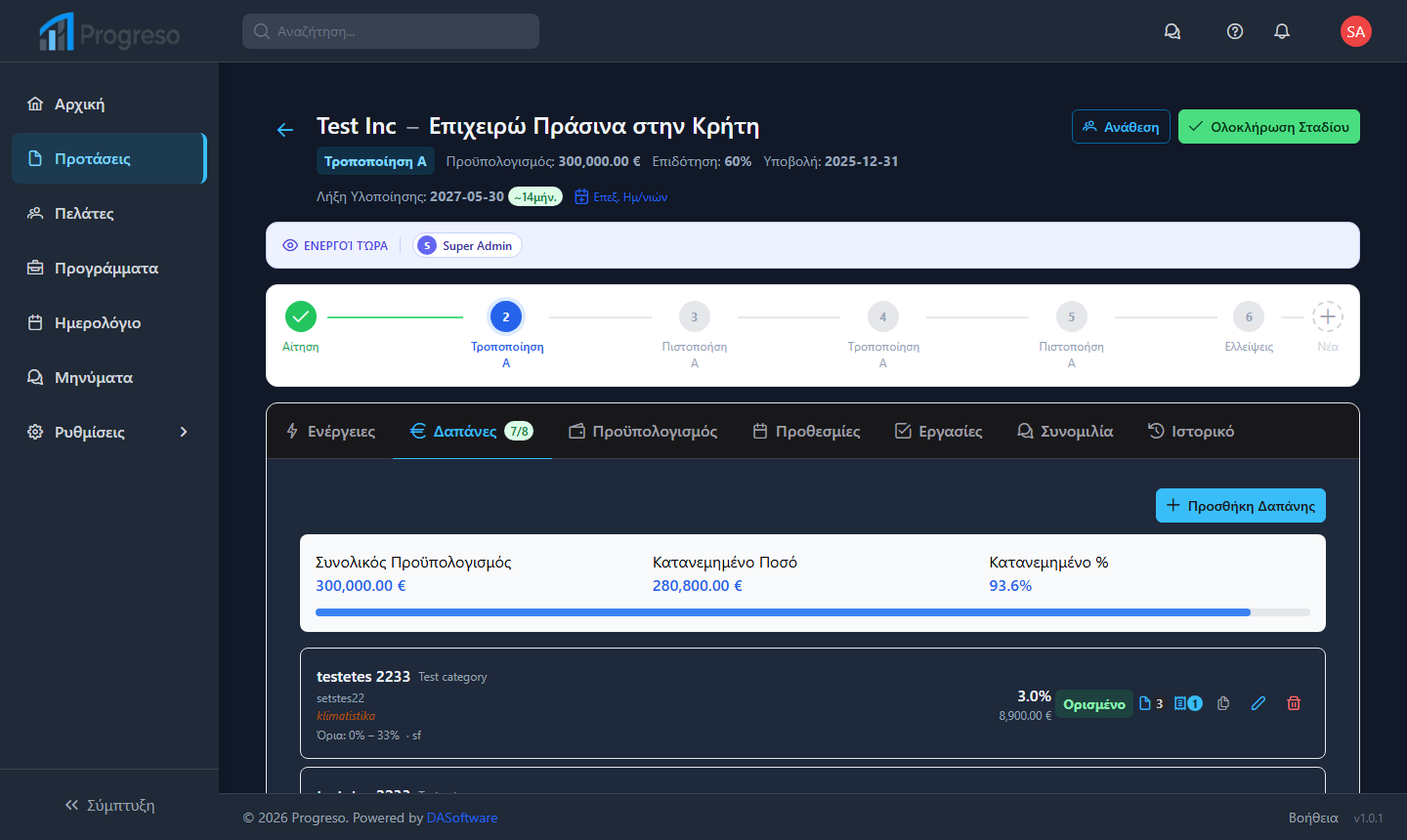
Task: Collapse the sidebar with Σύμπτυξη
Action: pos(109,805)
